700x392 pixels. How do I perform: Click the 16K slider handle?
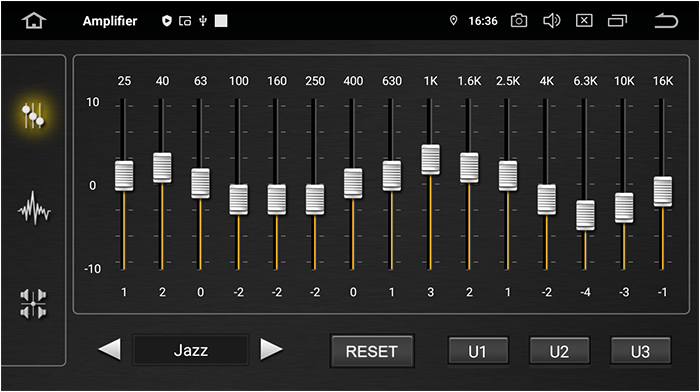click(663, 192)
